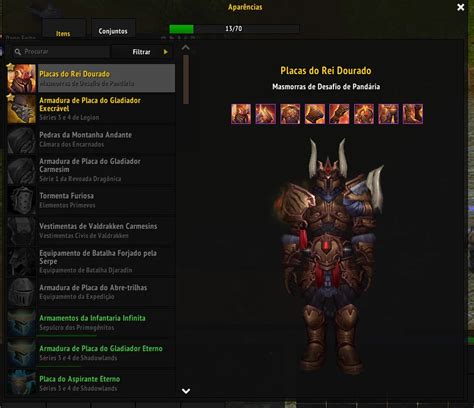Viewport: 474px width, 408px height.
Task: Click the Tormenta Furiosa set icon
Action: (22, 200)
